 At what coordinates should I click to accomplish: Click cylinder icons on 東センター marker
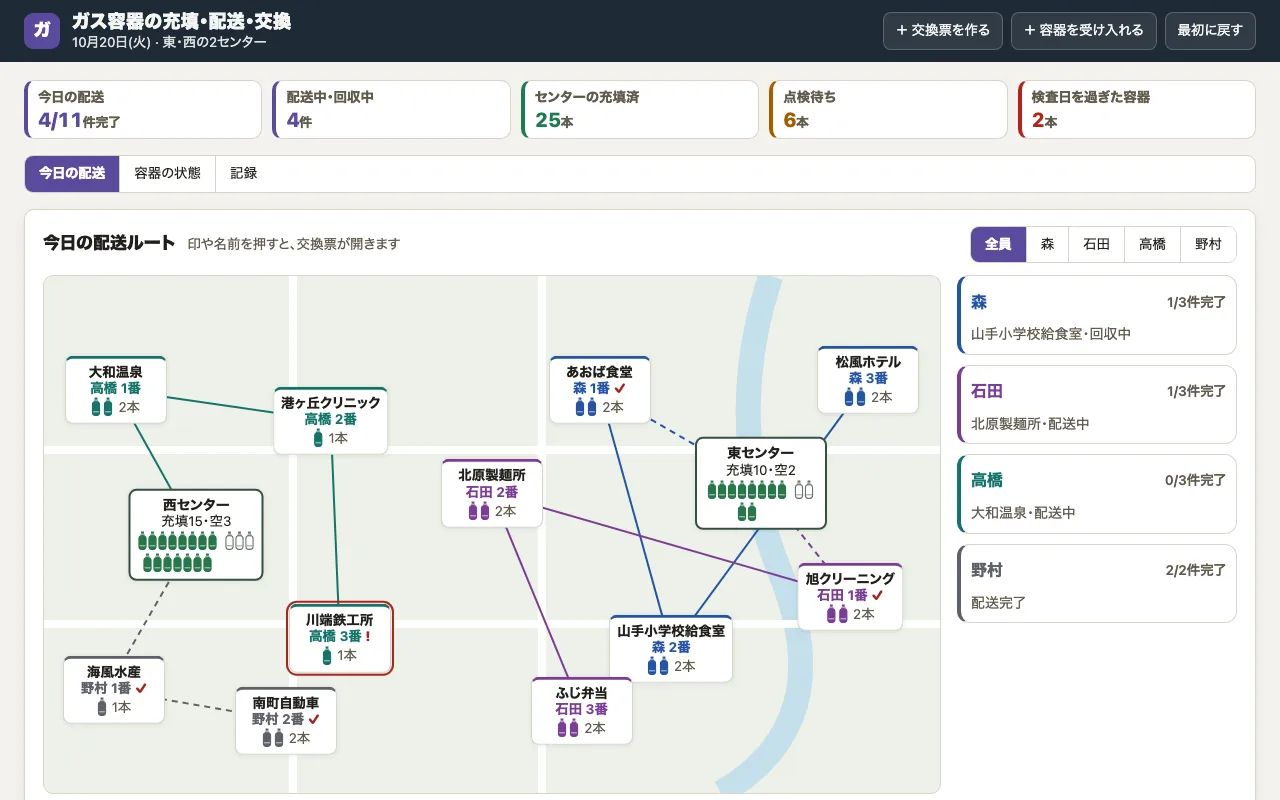click(761, 500)
